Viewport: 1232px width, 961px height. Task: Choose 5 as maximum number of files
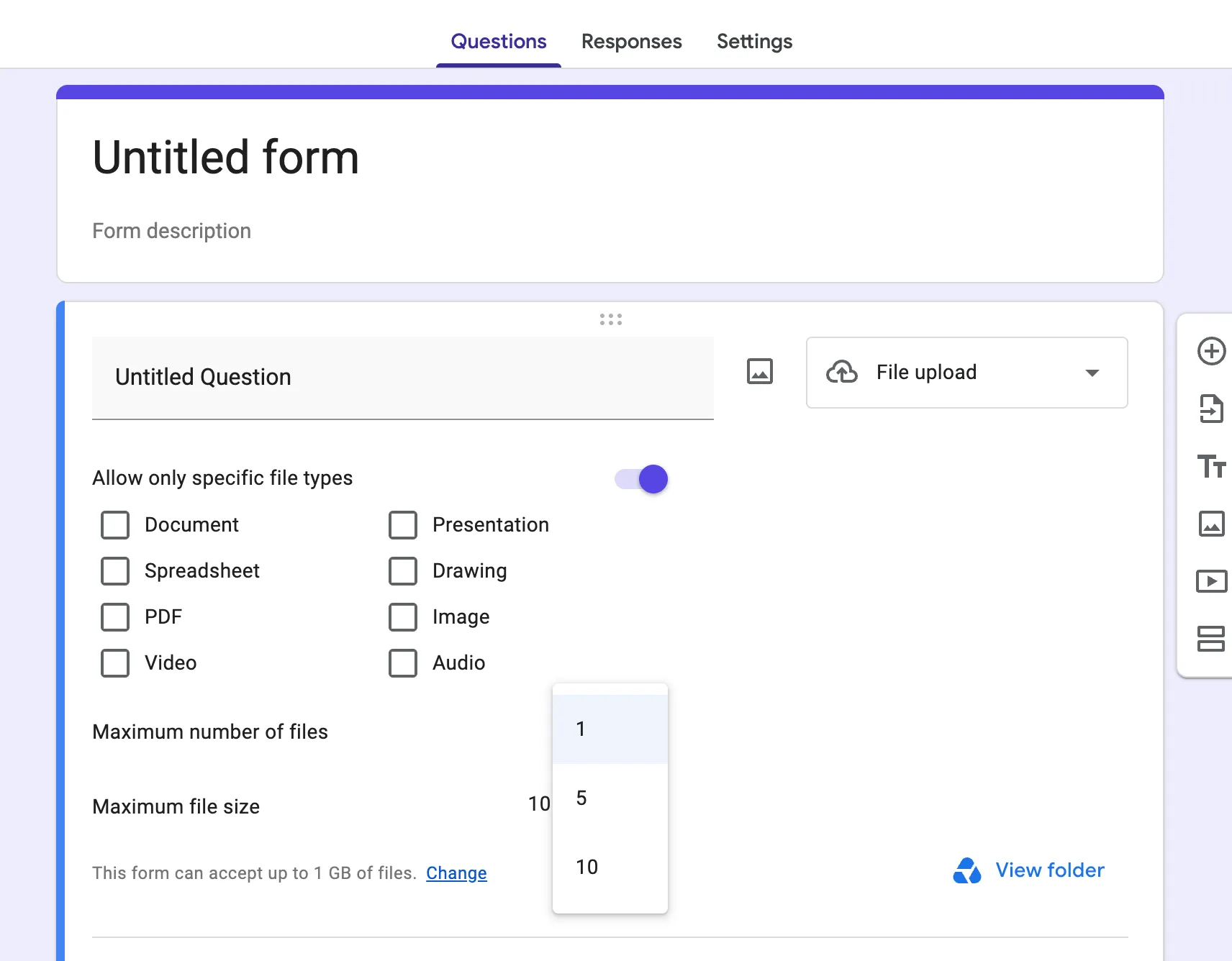(x=610, y=798)
